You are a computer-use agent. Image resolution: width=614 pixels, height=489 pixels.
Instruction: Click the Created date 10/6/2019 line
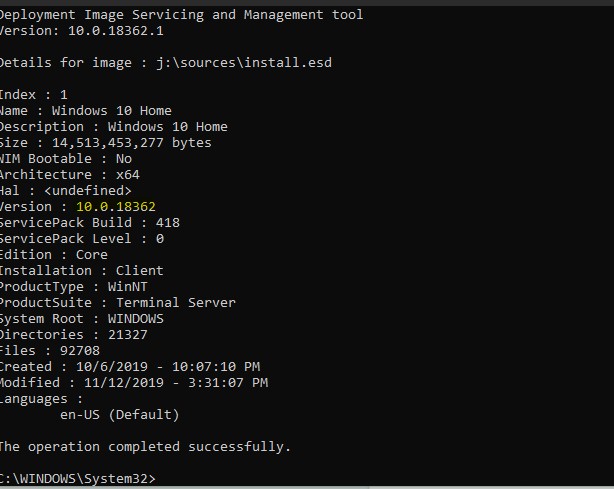[x=130, y=366]
